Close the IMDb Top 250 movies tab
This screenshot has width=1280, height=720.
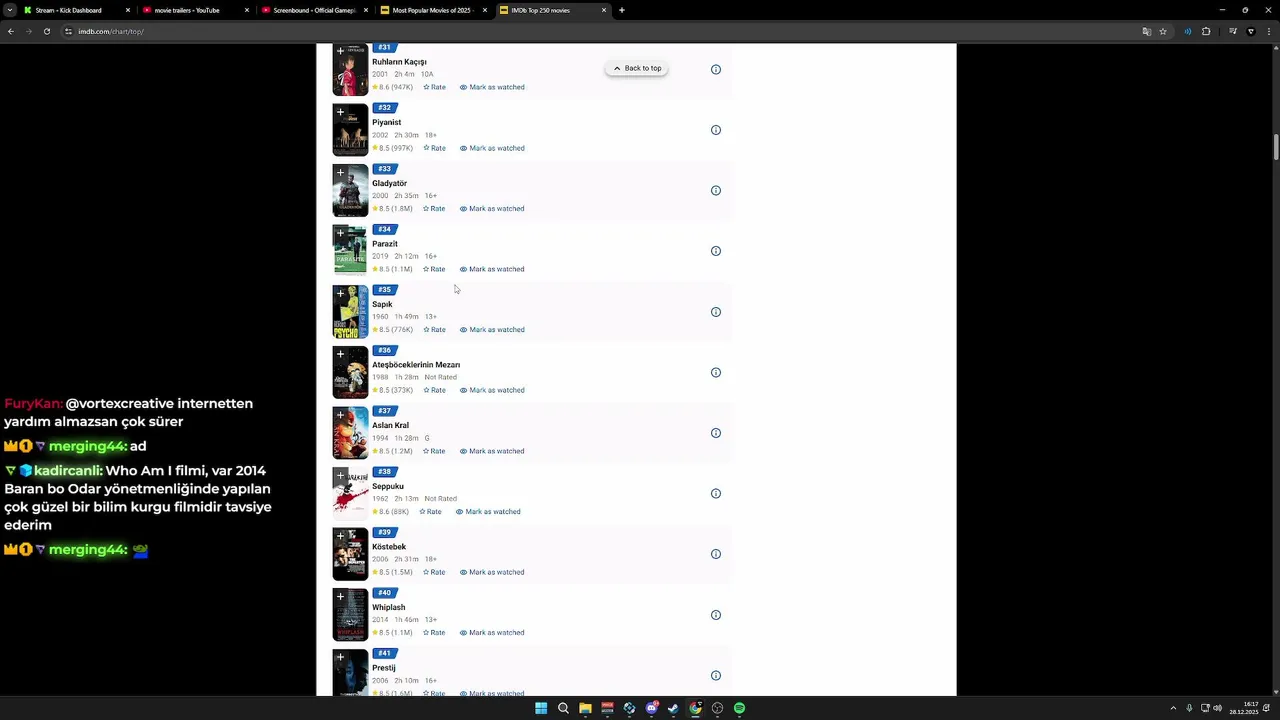pos(604,10)
